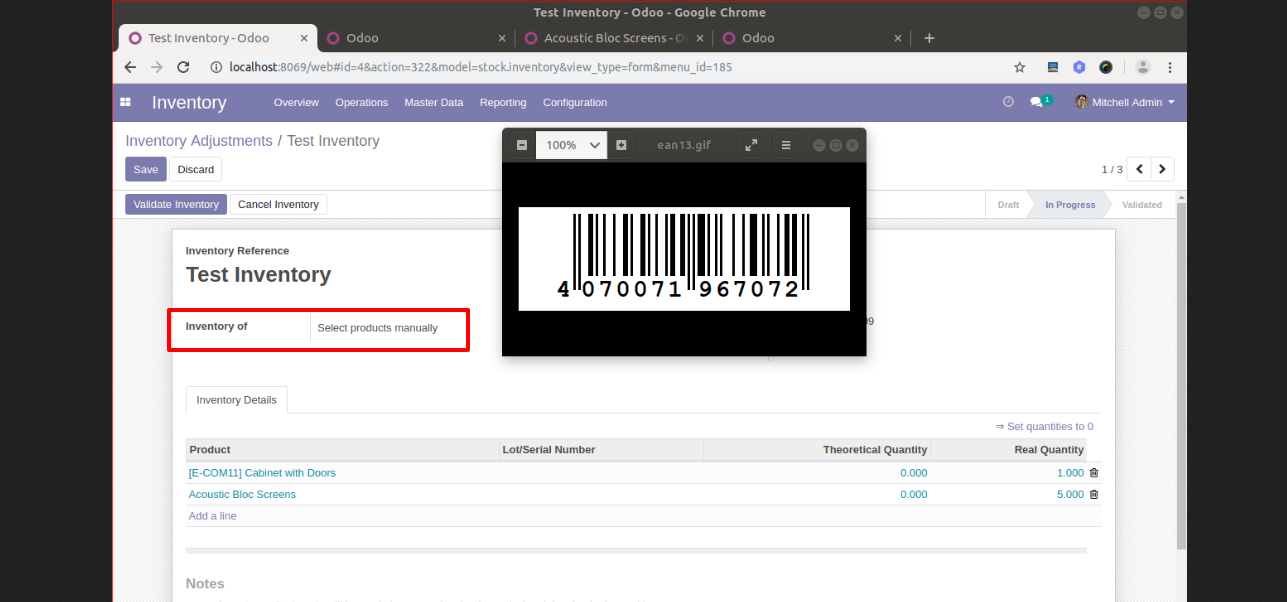1287x602 pixels.
Task: Open the Inventory of selection dropdown
Action: (388, 328)
